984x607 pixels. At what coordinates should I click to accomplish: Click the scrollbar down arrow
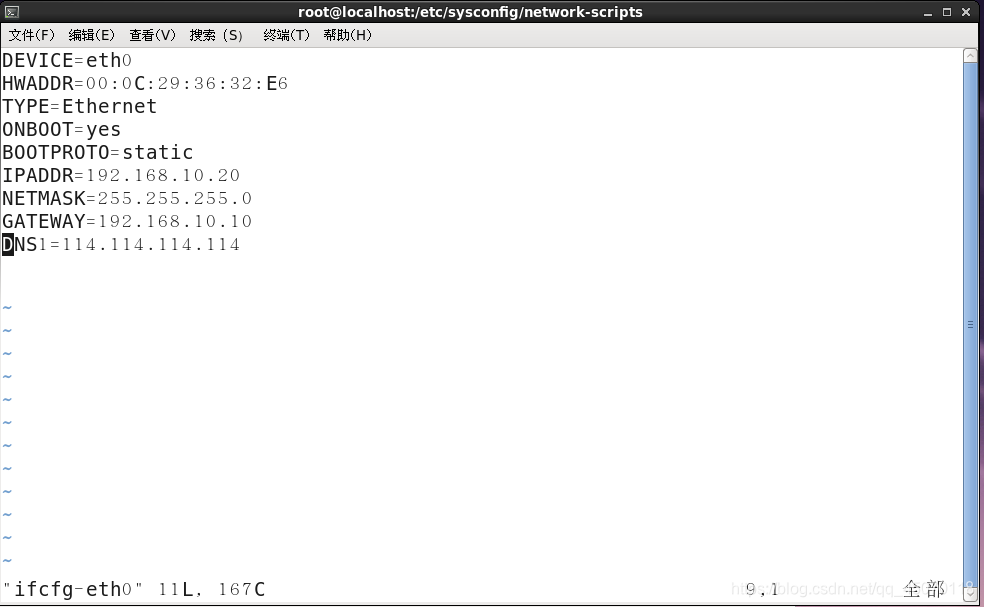click(x=970, y=593)
